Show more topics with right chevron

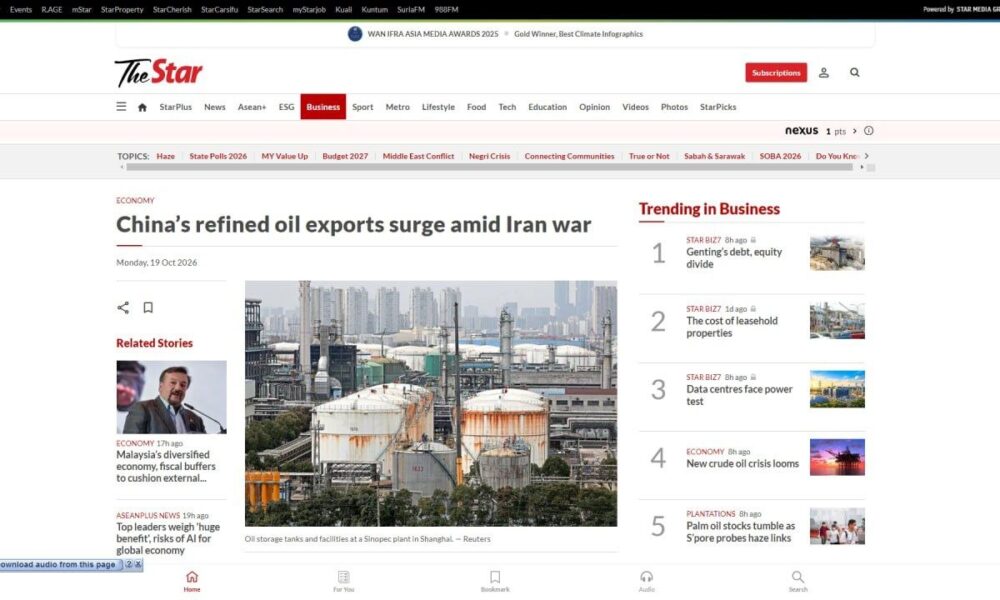coord(867,156)
